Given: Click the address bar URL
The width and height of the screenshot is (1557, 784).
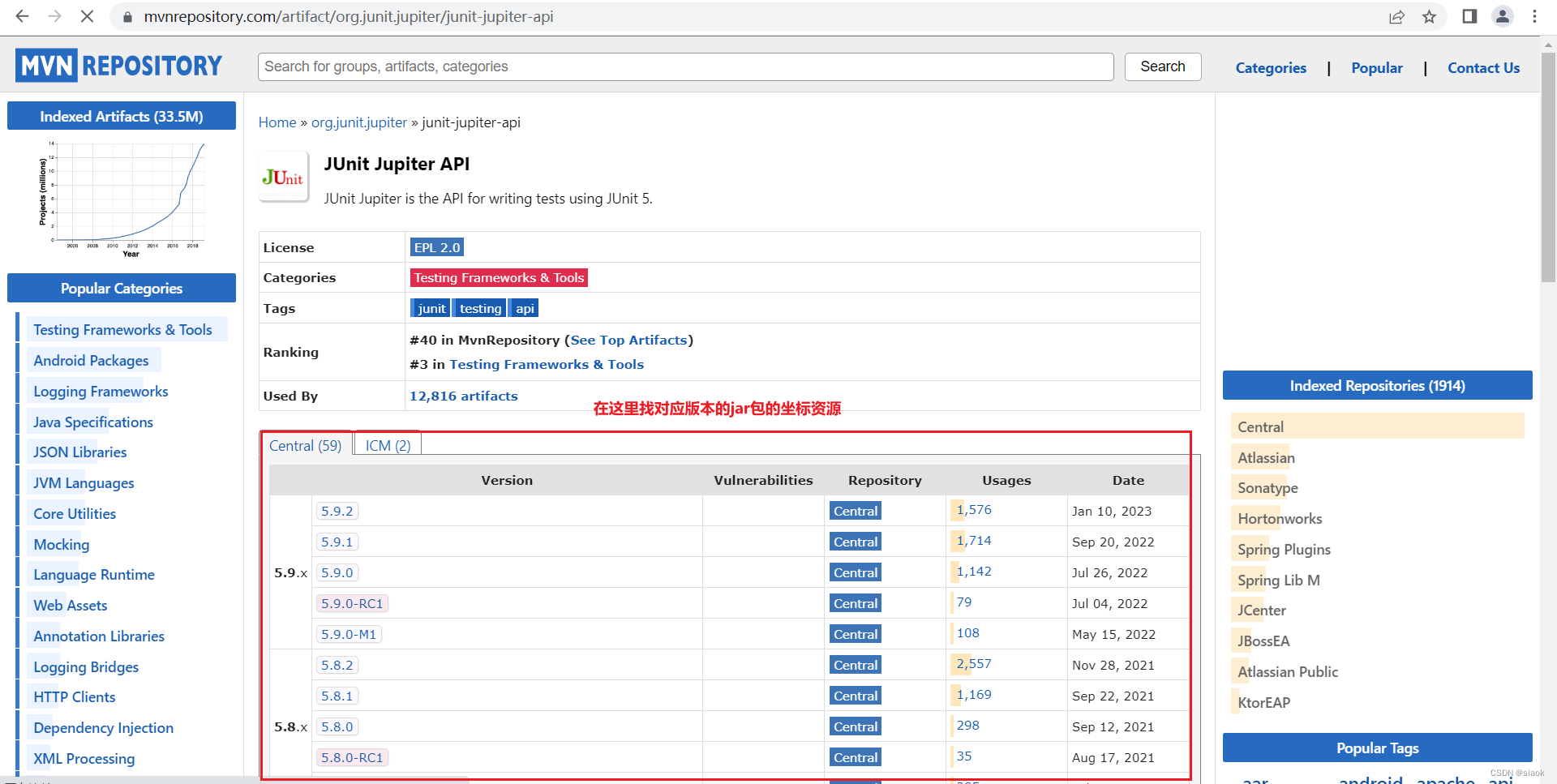Looking at the screenshot, I should pos(349,17).
